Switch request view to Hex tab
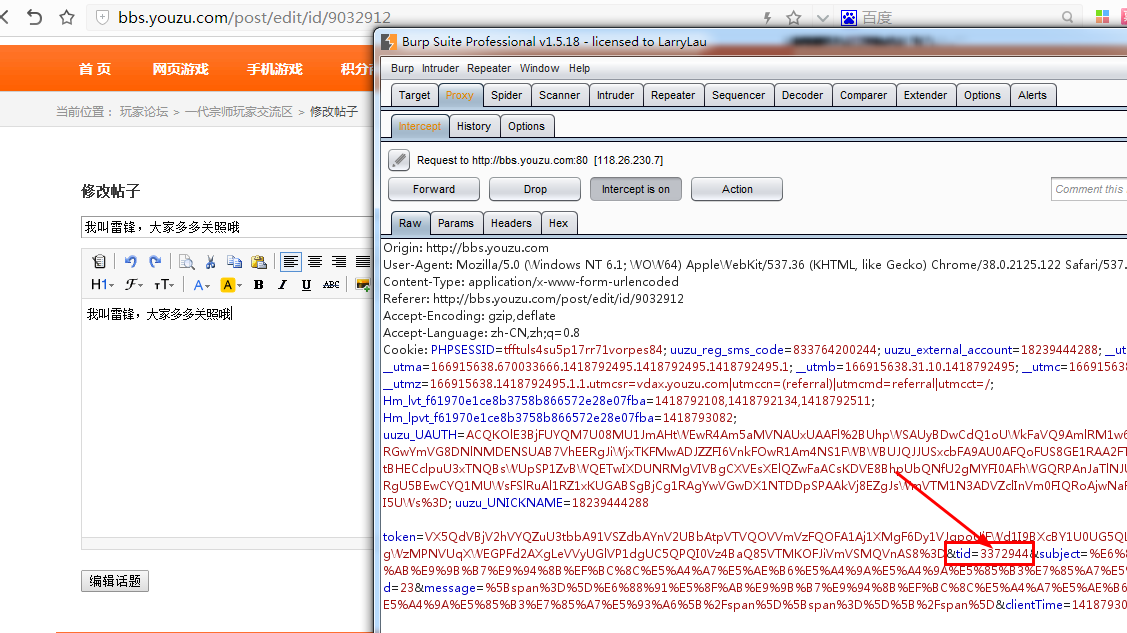Viewport: 1127px width, 633px height. (x=558, y=223)
